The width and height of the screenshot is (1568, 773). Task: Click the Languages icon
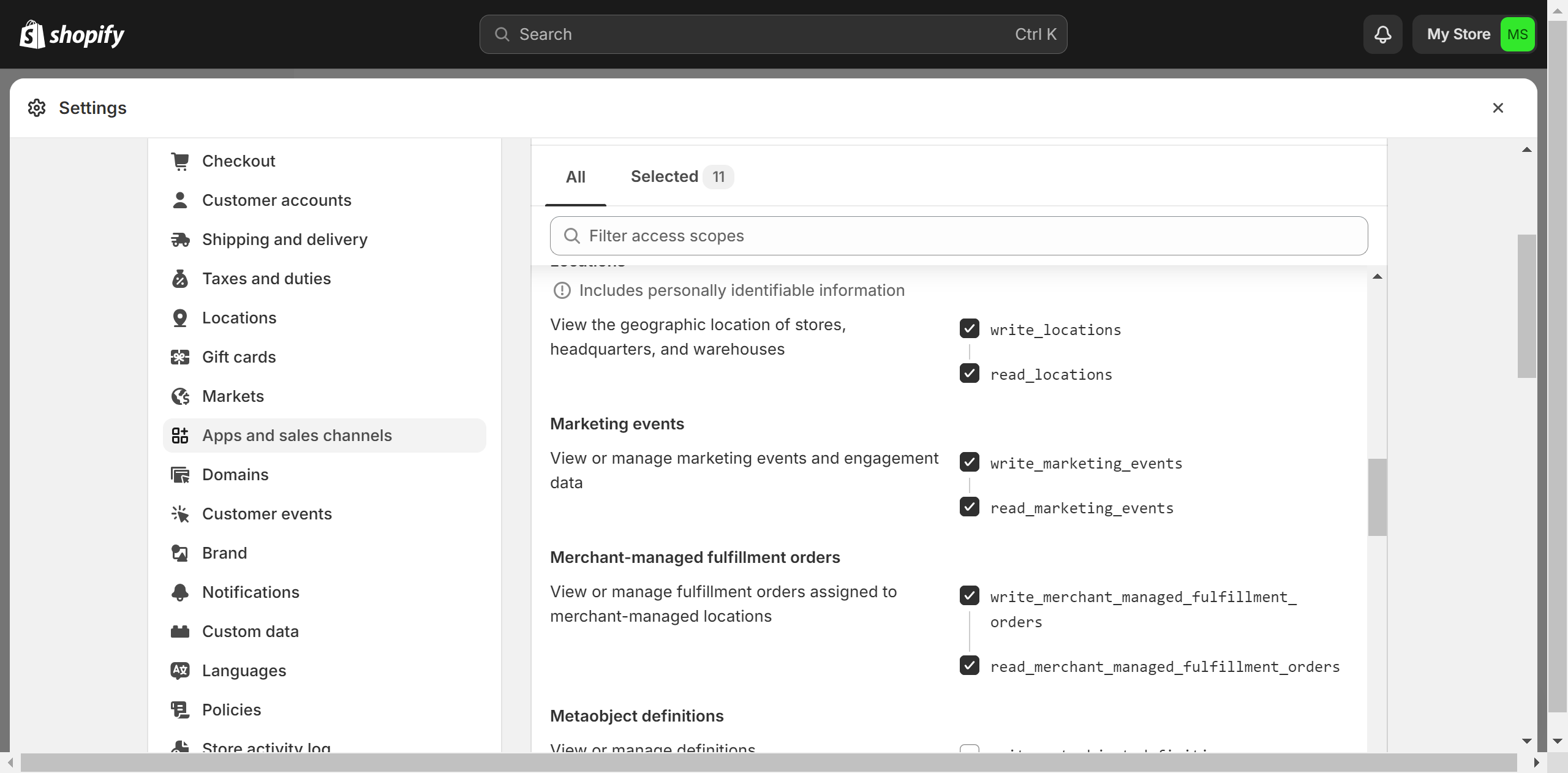[x=180, y=671]
